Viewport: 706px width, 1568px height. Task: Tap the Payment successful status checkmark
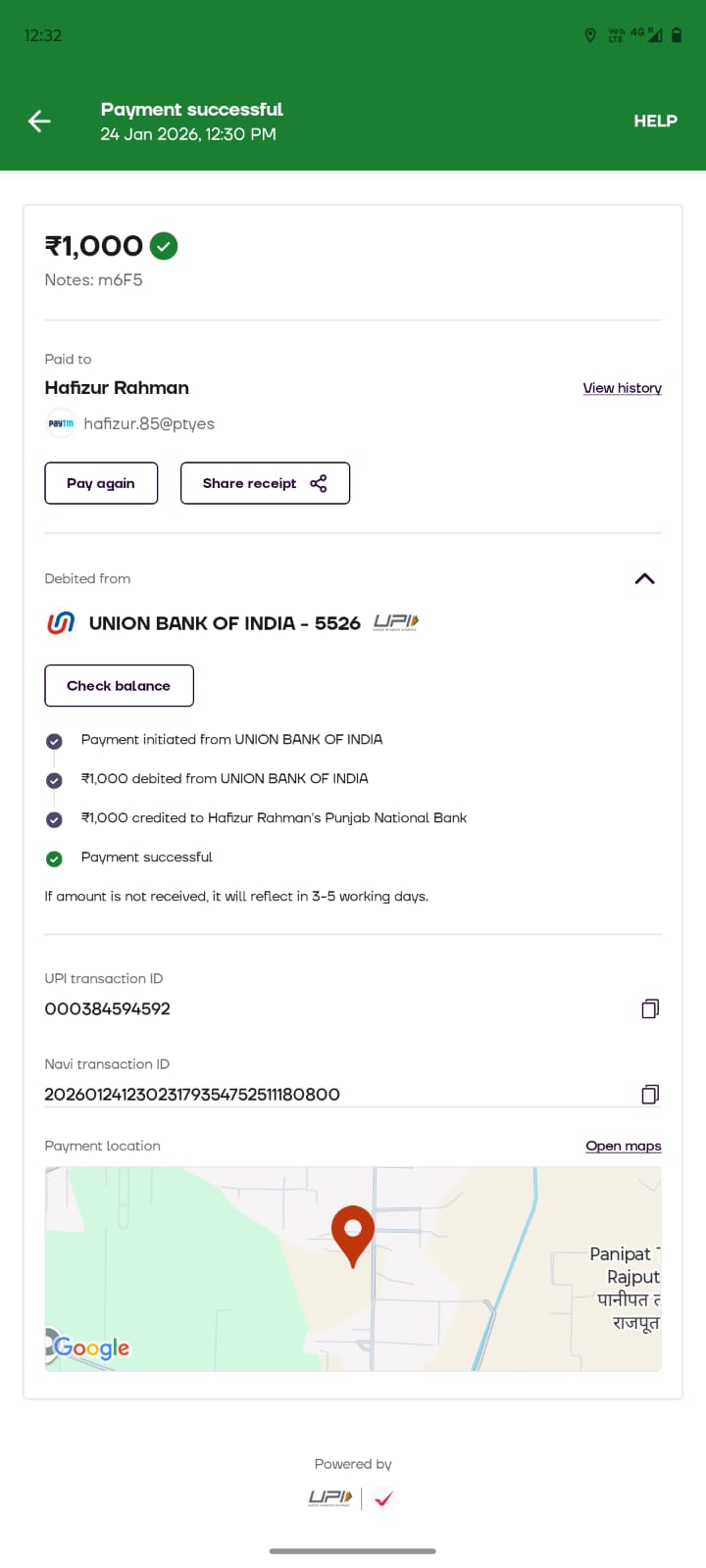pyautogui.click(x=54, y=858)
